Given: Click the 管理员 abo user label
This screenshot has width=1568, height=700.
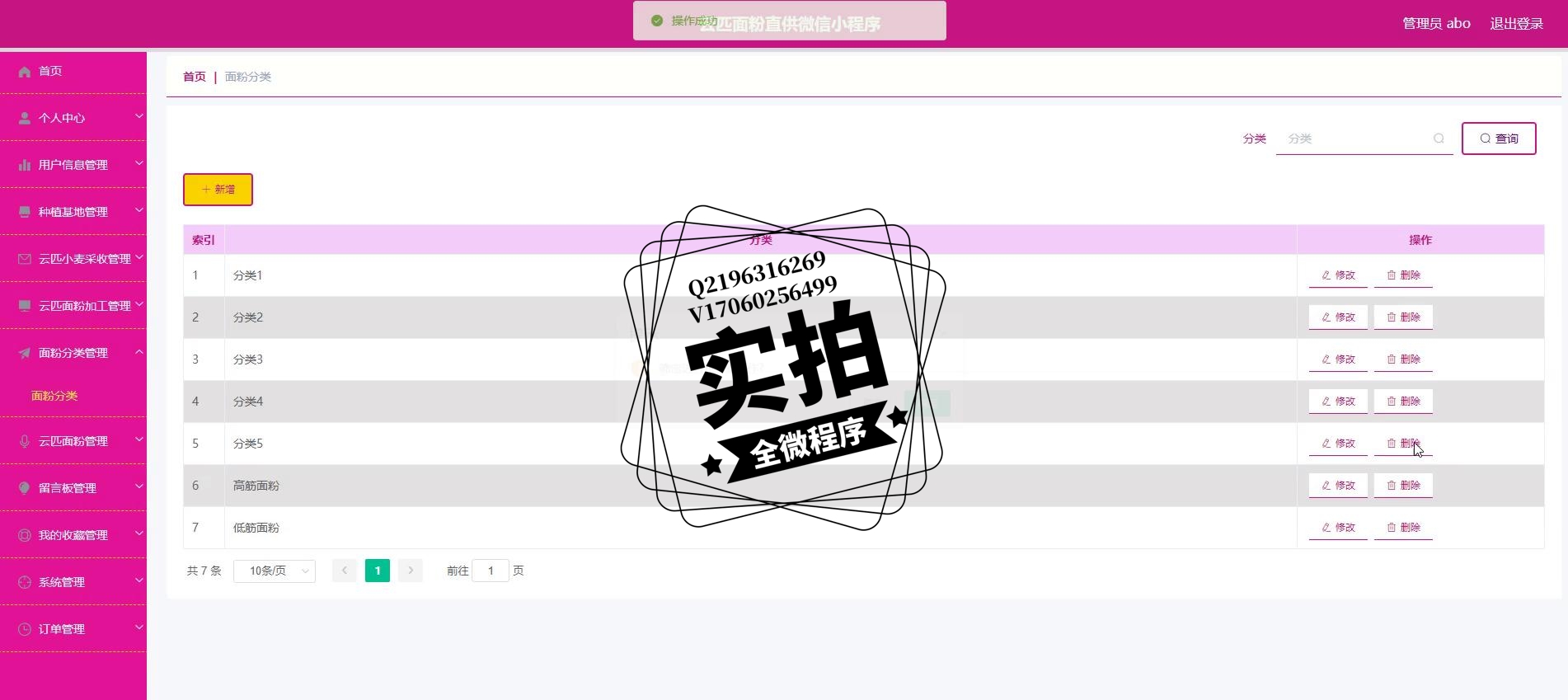Looking at the screenshot, I should click(x=1436, y=24).
